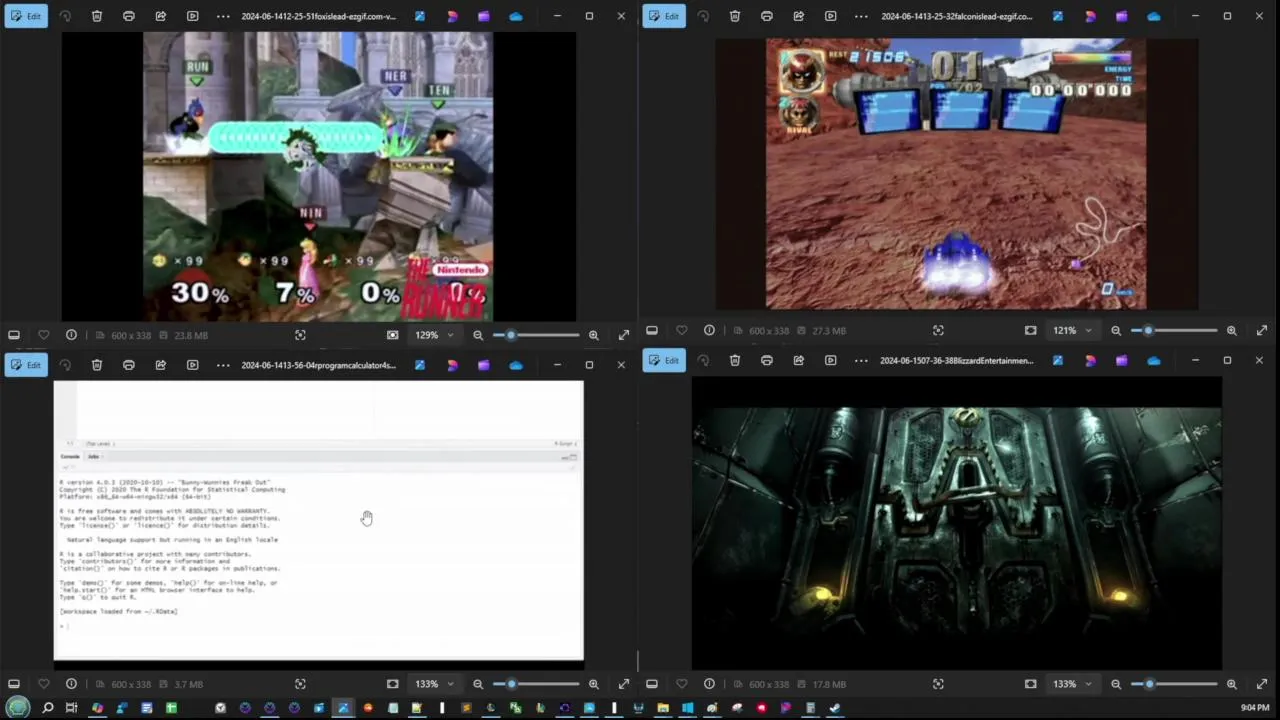The width and height of the screenshot is (1280, 720).
Task: Enter fullscreen for the 3.7 MB image
Action: (x=624, y=684)
